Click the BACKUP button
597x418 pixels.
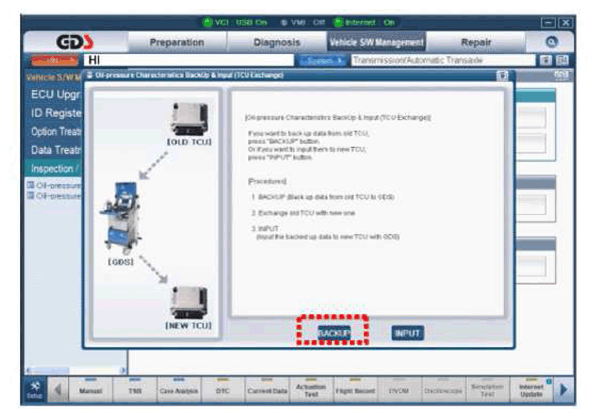click(x=334, y=333)
